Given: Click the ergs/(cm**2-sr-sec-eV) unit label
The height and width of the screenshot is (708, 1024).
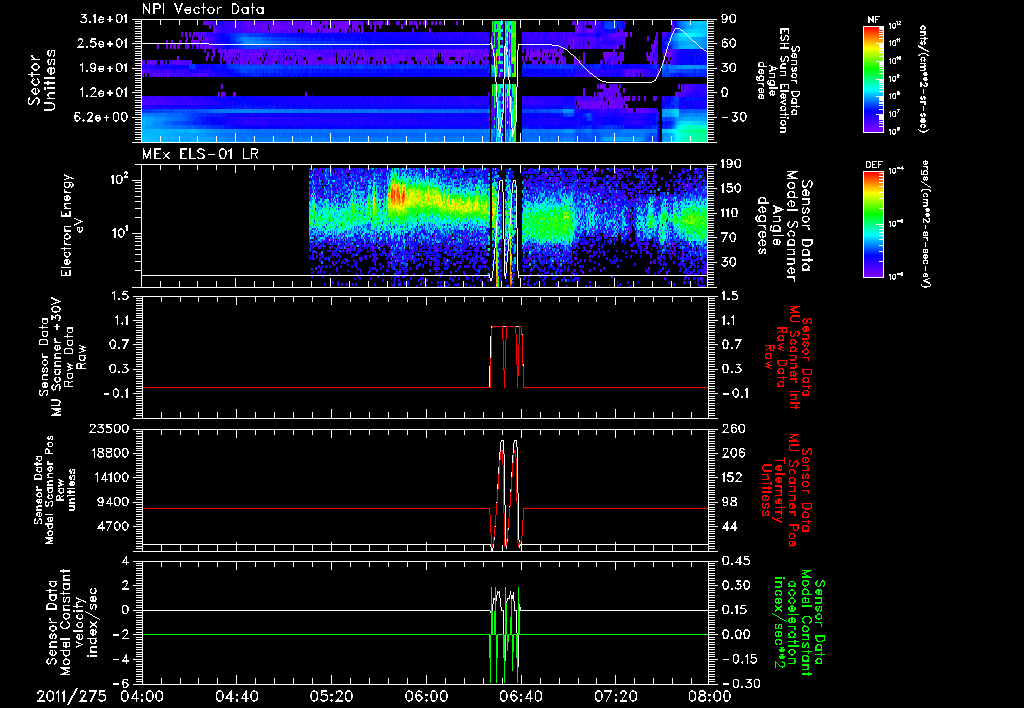Looking at the screenshot, I should click(x=925, y=224).
